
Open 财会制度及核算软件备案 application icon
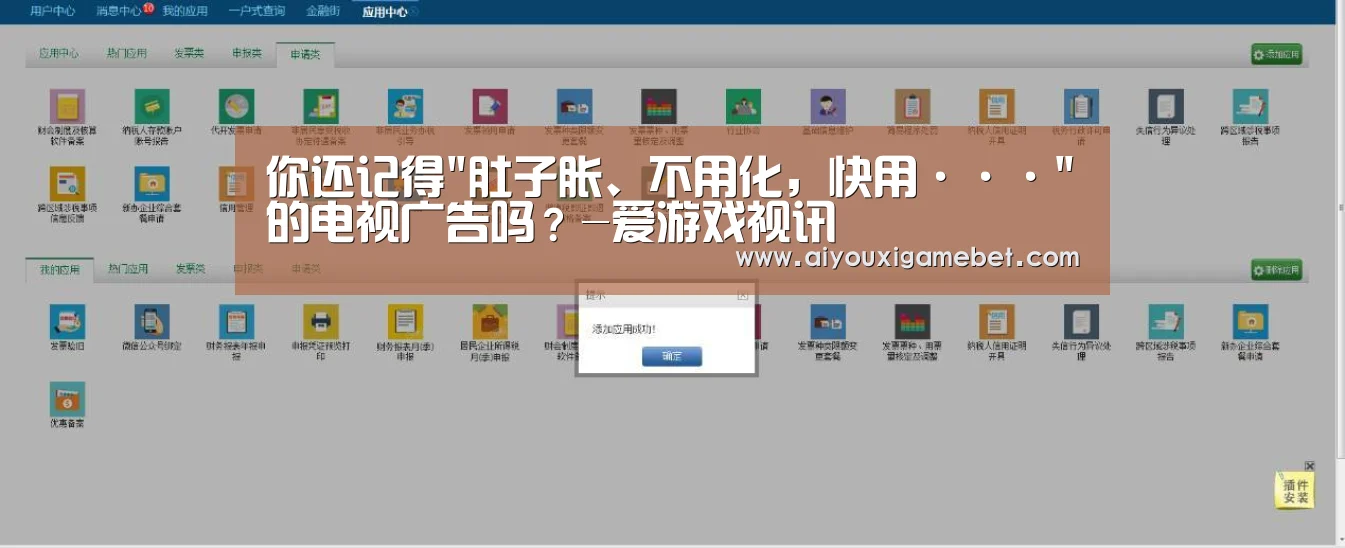click(67, 106)
